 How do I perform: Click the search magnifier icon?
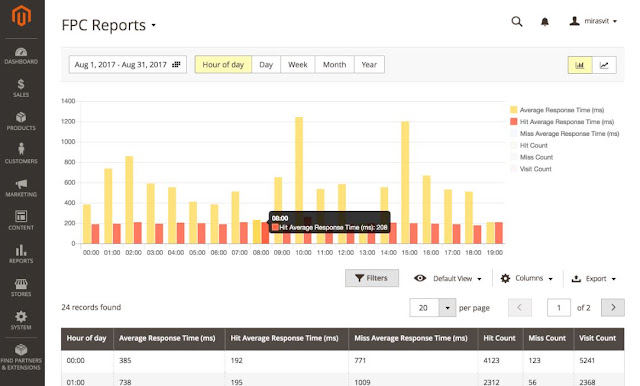coord(517,21)
